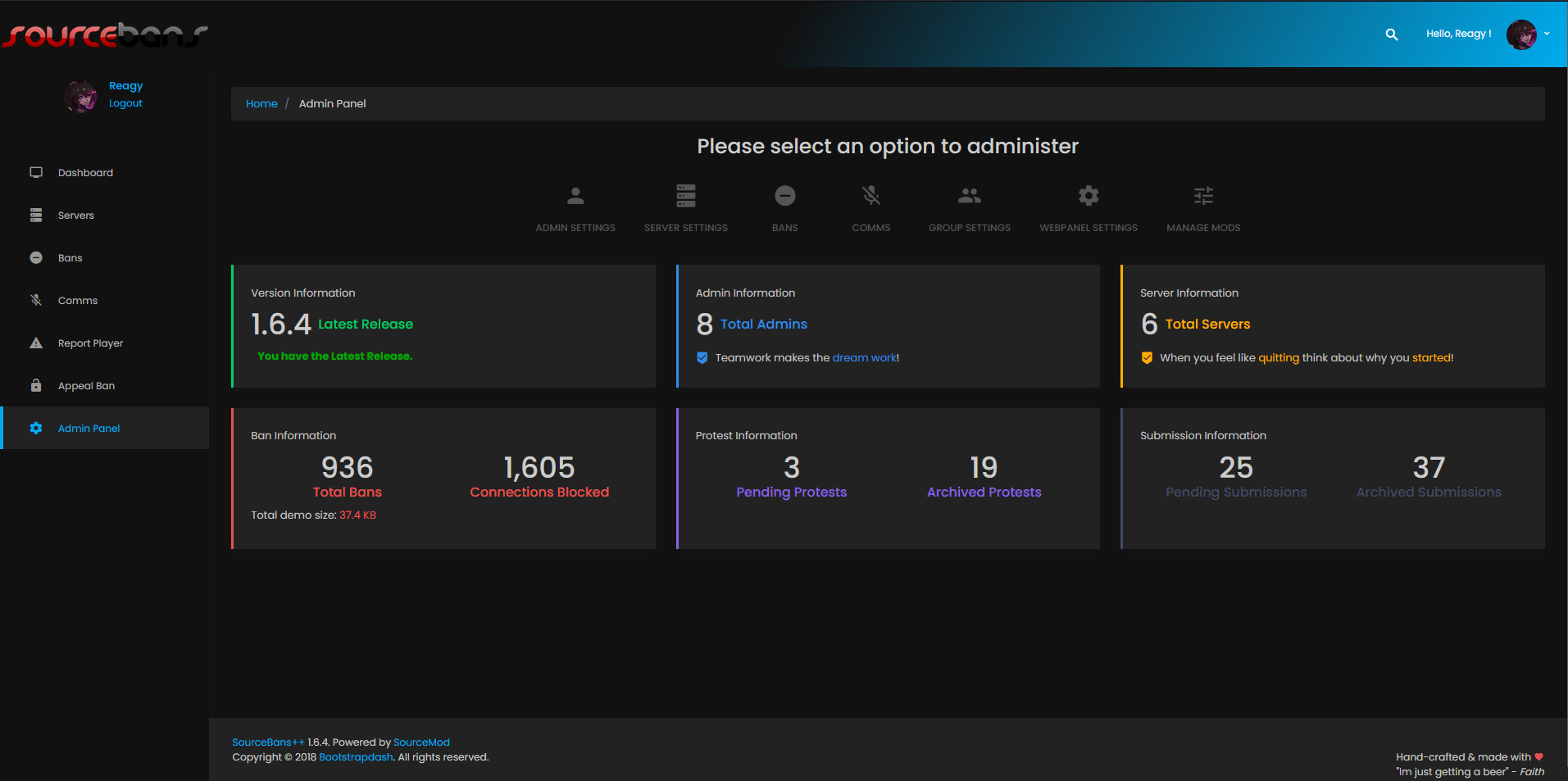
Task: Expand the user menu dropdown arrow
Action: (1547, 34)
